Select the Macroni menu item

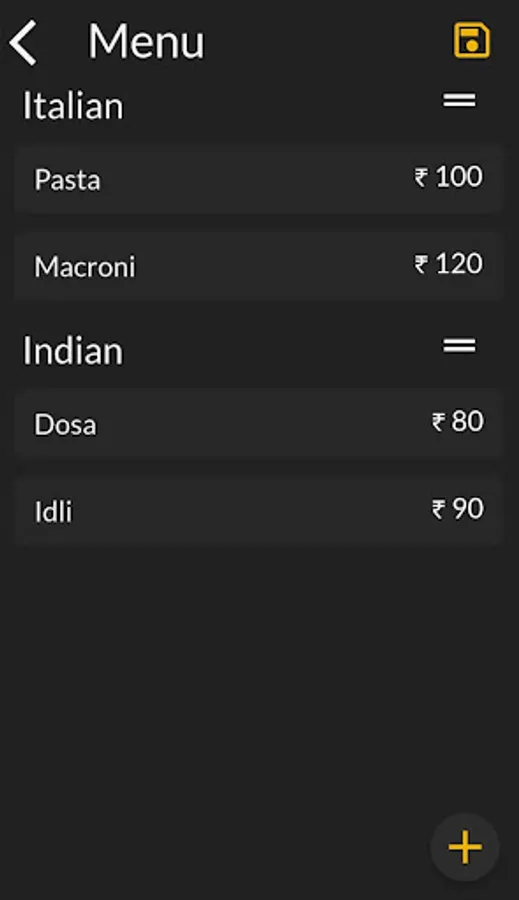click(258, 266)
